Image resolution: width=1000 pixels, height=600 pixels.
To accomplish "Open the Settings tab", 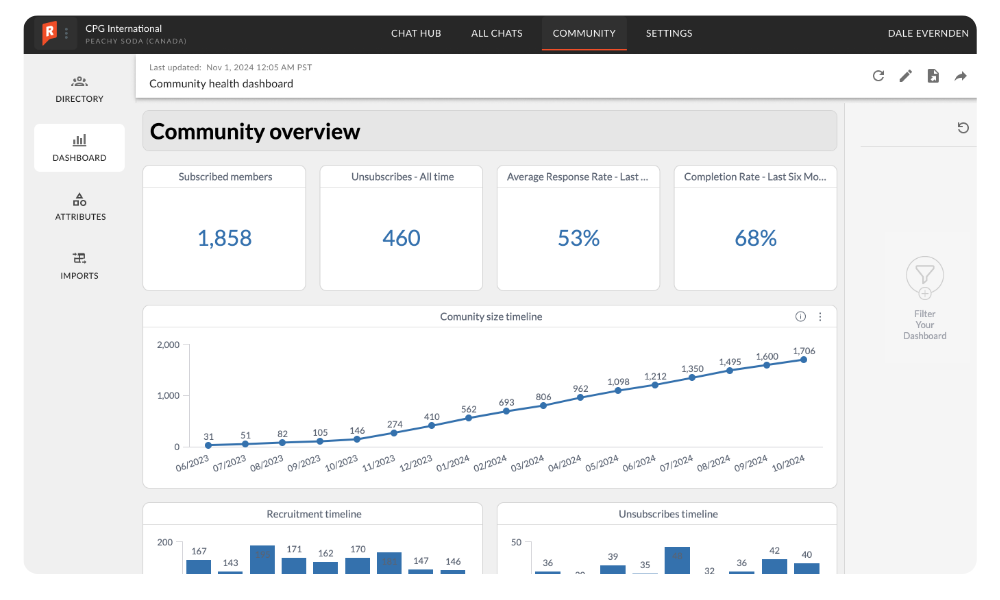I will tap(668, 33).
